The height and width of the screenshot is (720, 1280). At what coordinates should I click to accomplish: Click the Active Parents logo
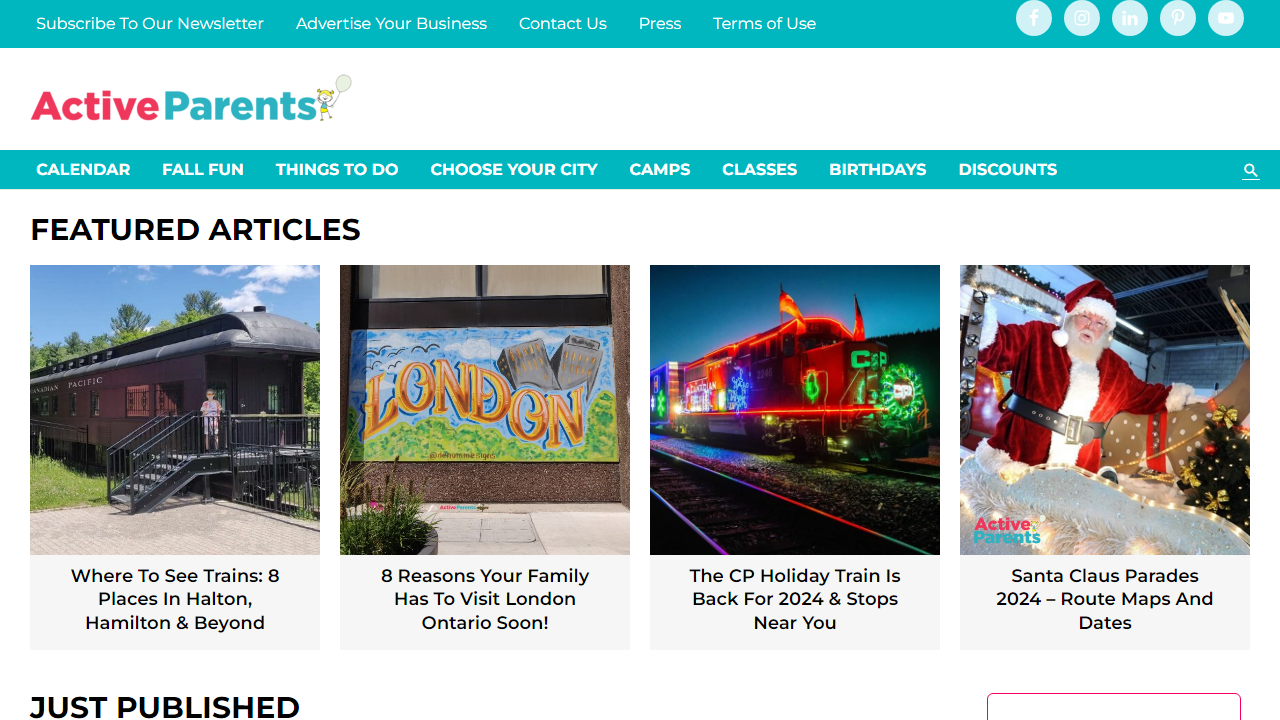point(191,99)
